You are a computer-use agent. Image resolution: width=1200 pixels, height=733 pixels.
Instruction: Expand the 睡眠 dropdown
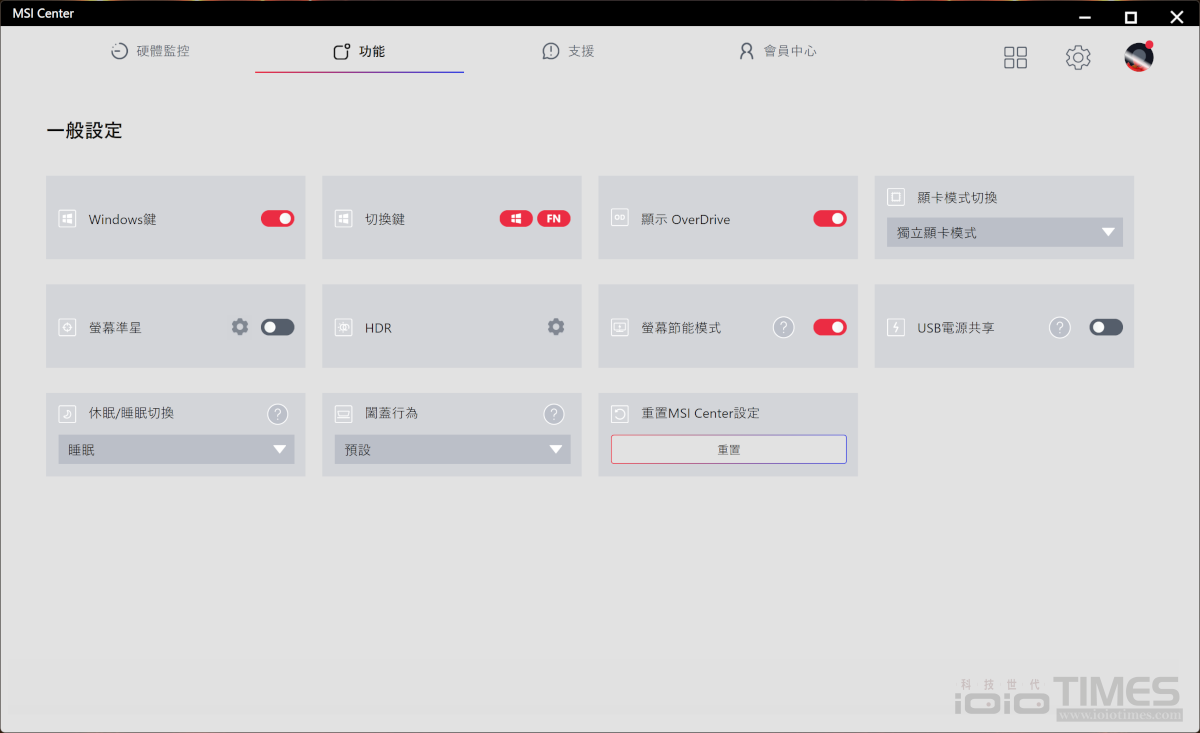(176, 450)
